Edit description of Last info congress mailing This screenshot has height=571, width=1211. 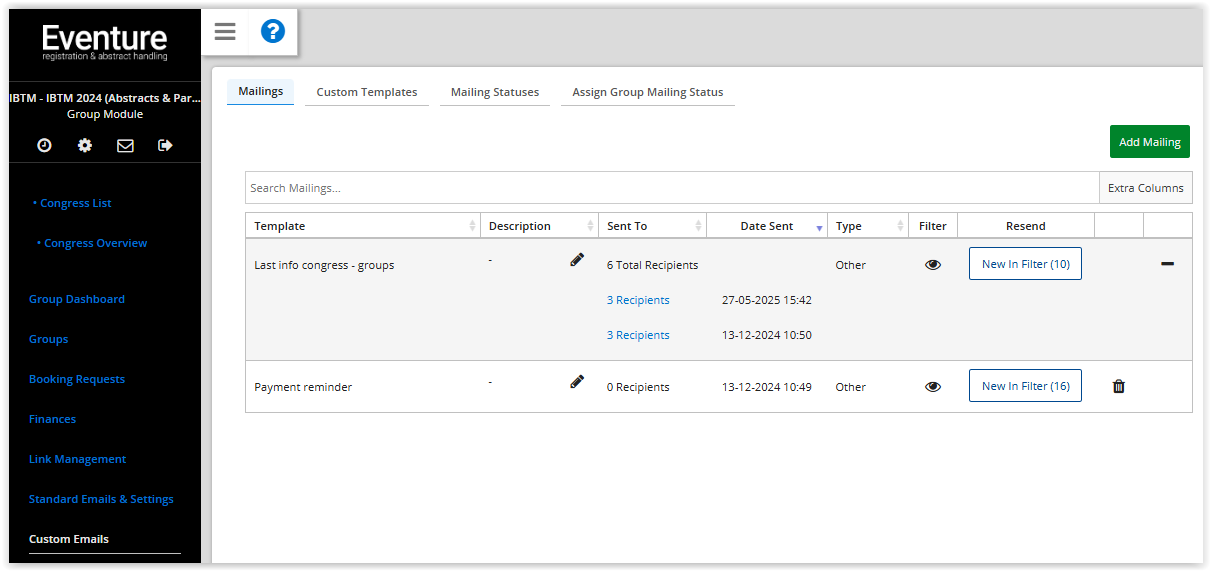[577, 260]
